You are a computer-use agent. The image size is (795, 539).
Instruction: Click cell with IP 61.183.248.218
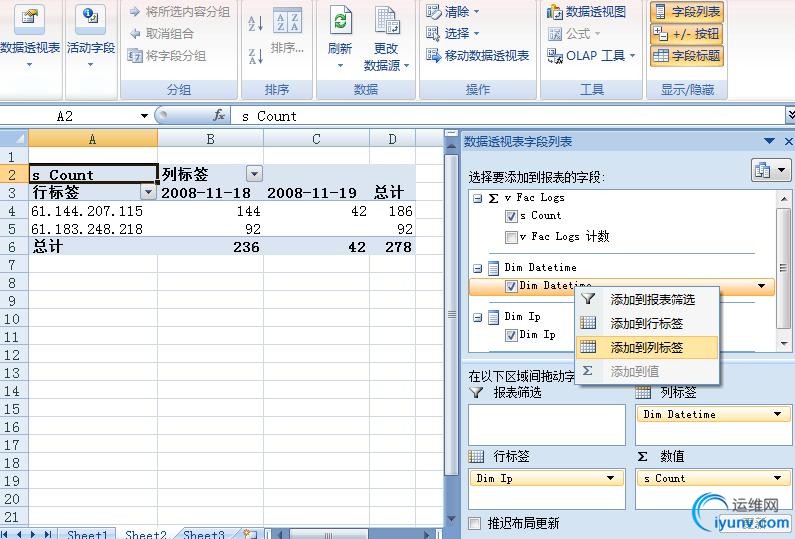(x=93, y=229)
